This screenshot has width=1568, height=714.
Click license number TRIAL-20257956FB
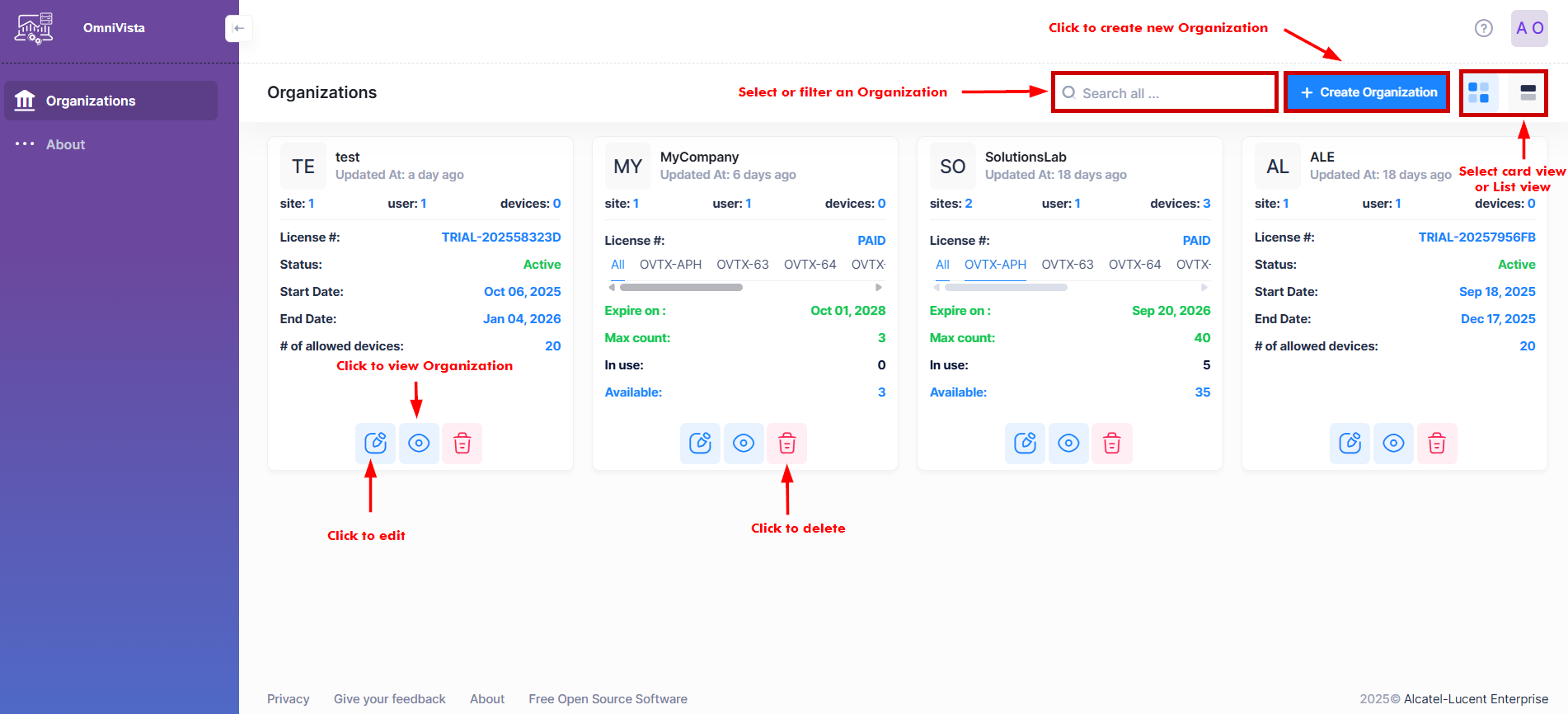1476,237
